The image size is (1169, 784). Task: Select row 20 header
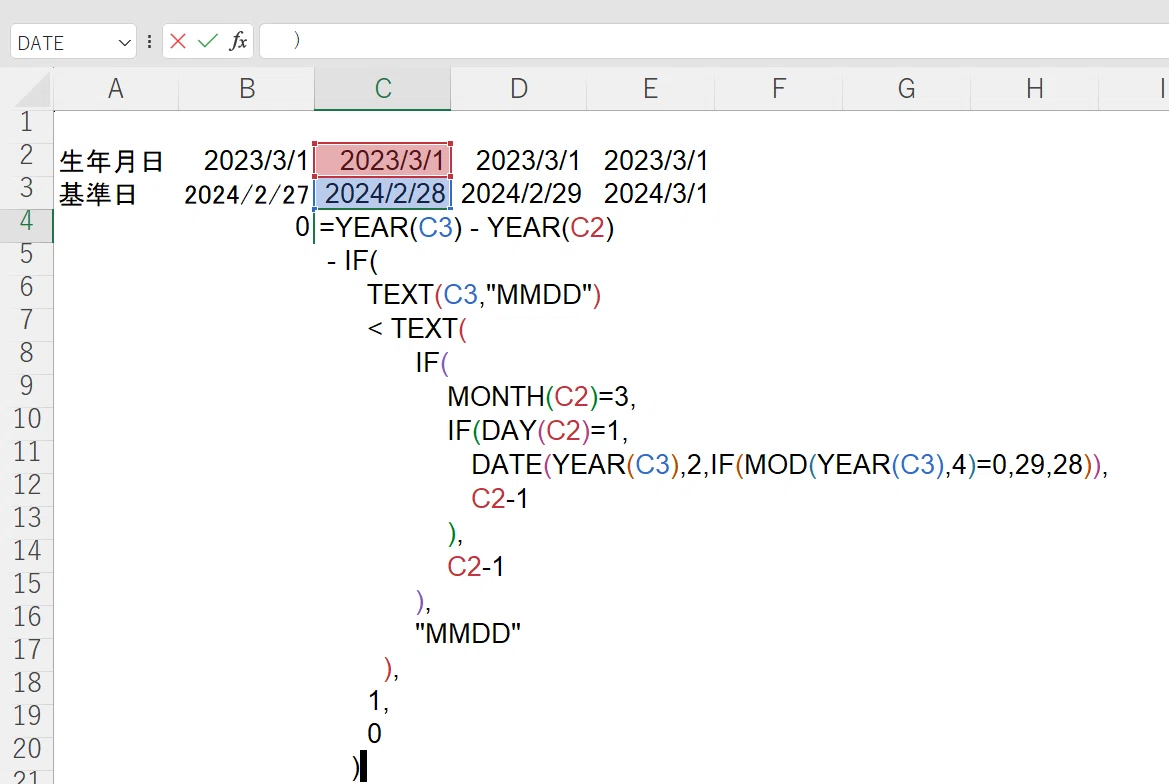click(26, 749)
